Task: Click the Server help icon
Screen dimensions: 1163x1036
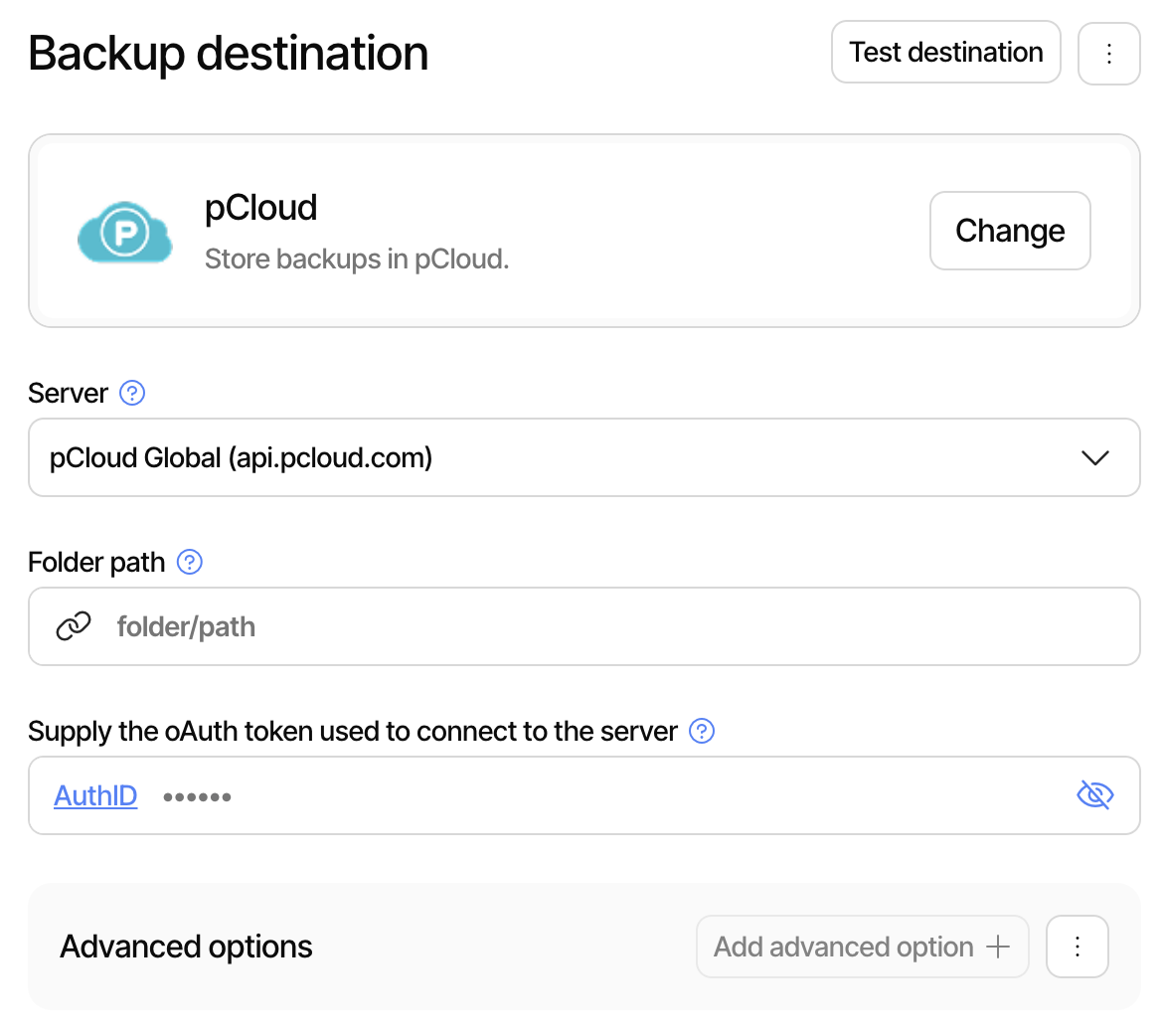Action: point(132,393)
